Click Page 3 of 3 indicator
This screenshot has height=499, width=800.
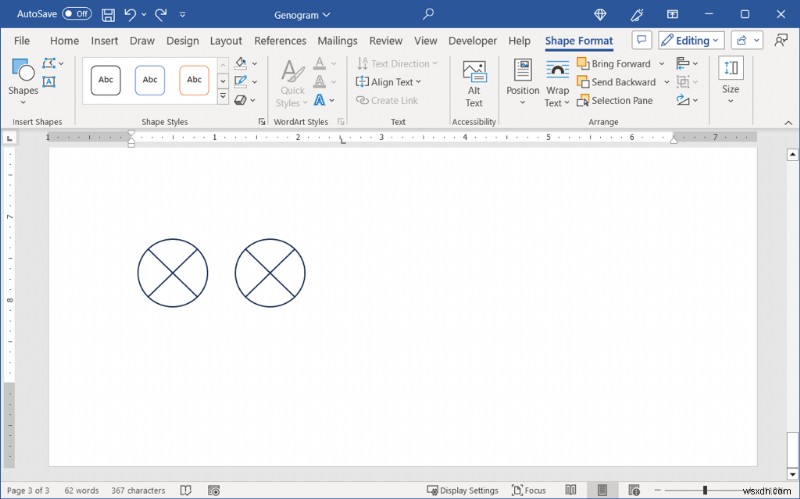point(28,490)
